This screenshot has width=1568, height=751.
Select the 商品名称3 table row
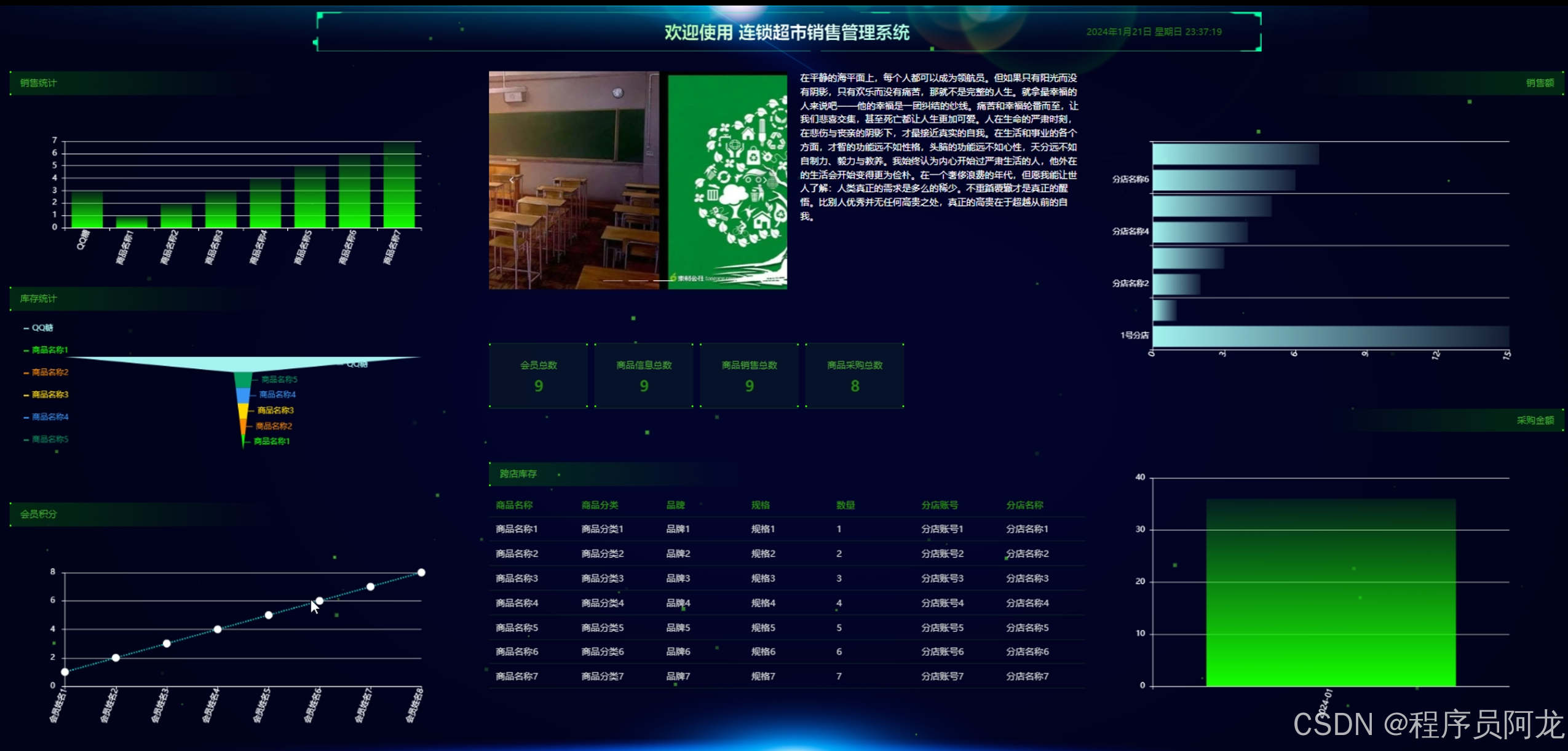tap(786, 578)
